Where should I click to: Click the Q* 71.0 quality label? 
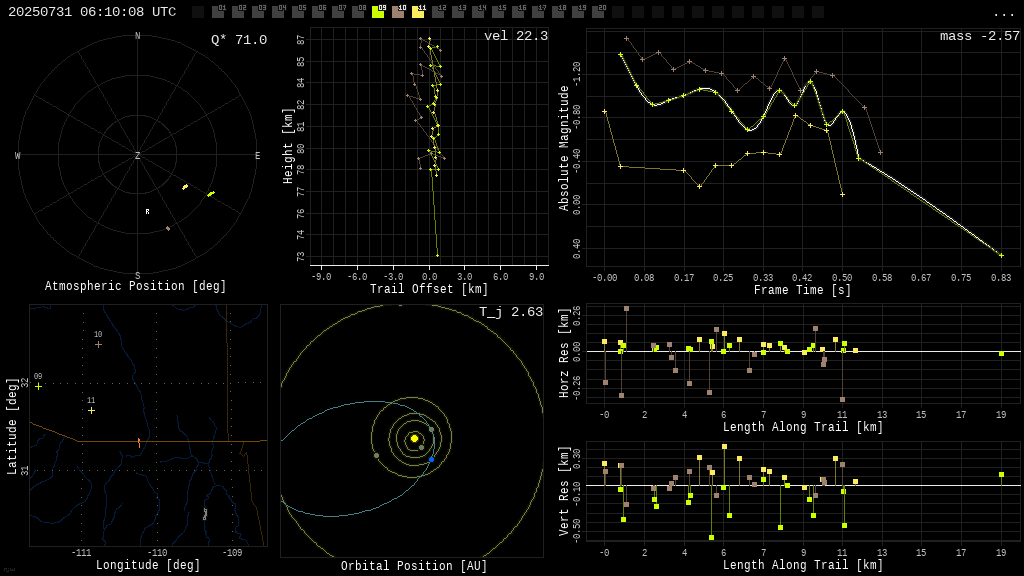click(239, 40)
